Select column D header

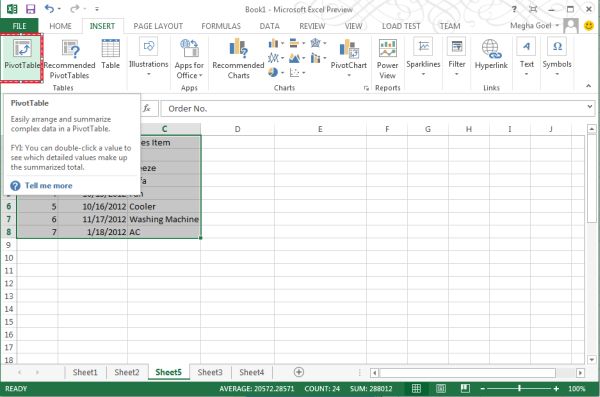[x=237, y=129]
